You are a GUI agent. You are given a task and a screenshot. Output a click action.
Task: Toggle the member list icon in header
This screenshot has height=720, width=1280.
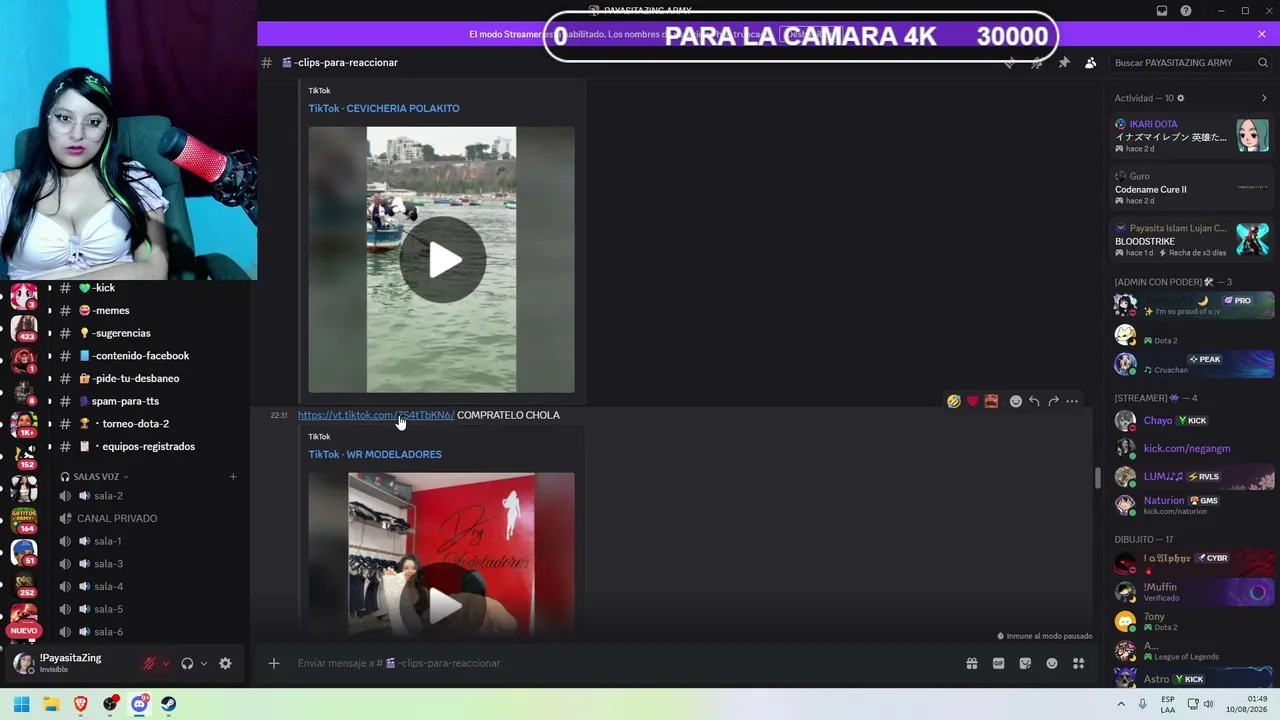(x=1090, y=62)
